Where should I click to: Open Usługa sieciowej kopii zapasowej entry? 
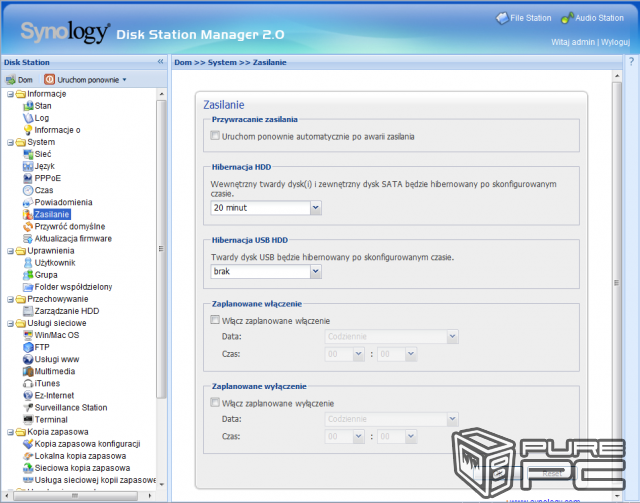click(95, 480)
